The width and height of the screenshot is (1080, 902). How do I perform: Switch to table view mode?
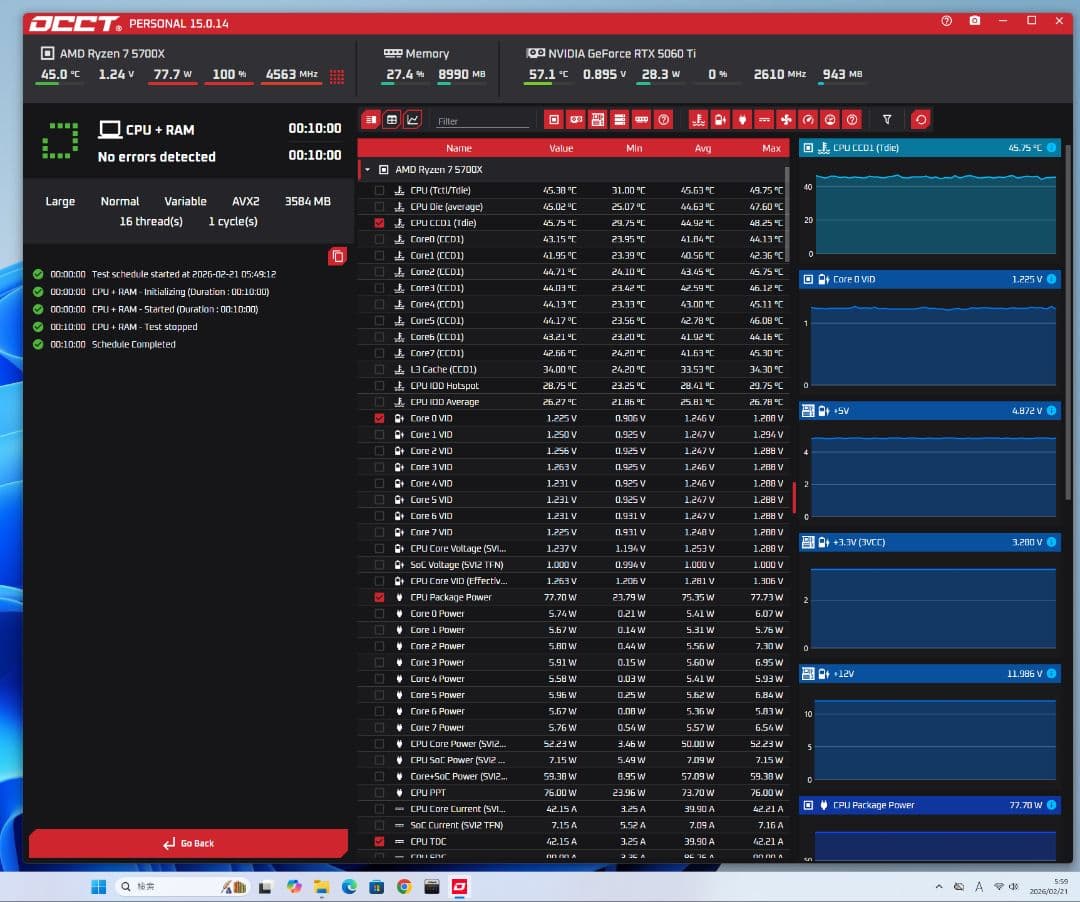(x=391, y=120)
